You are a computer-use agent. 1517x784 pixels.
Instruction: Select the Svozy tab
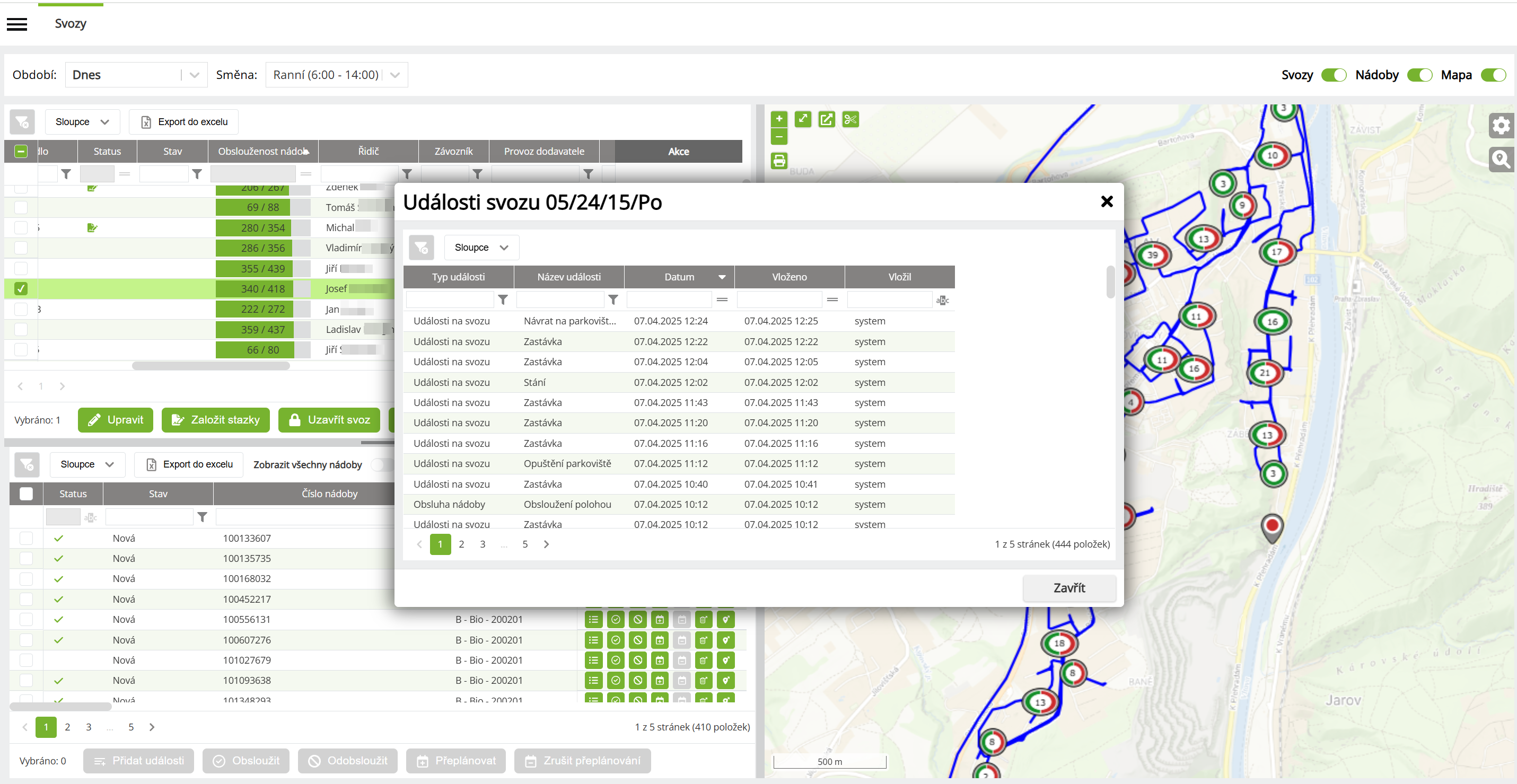pyautogui.click(x=71, y=24)
